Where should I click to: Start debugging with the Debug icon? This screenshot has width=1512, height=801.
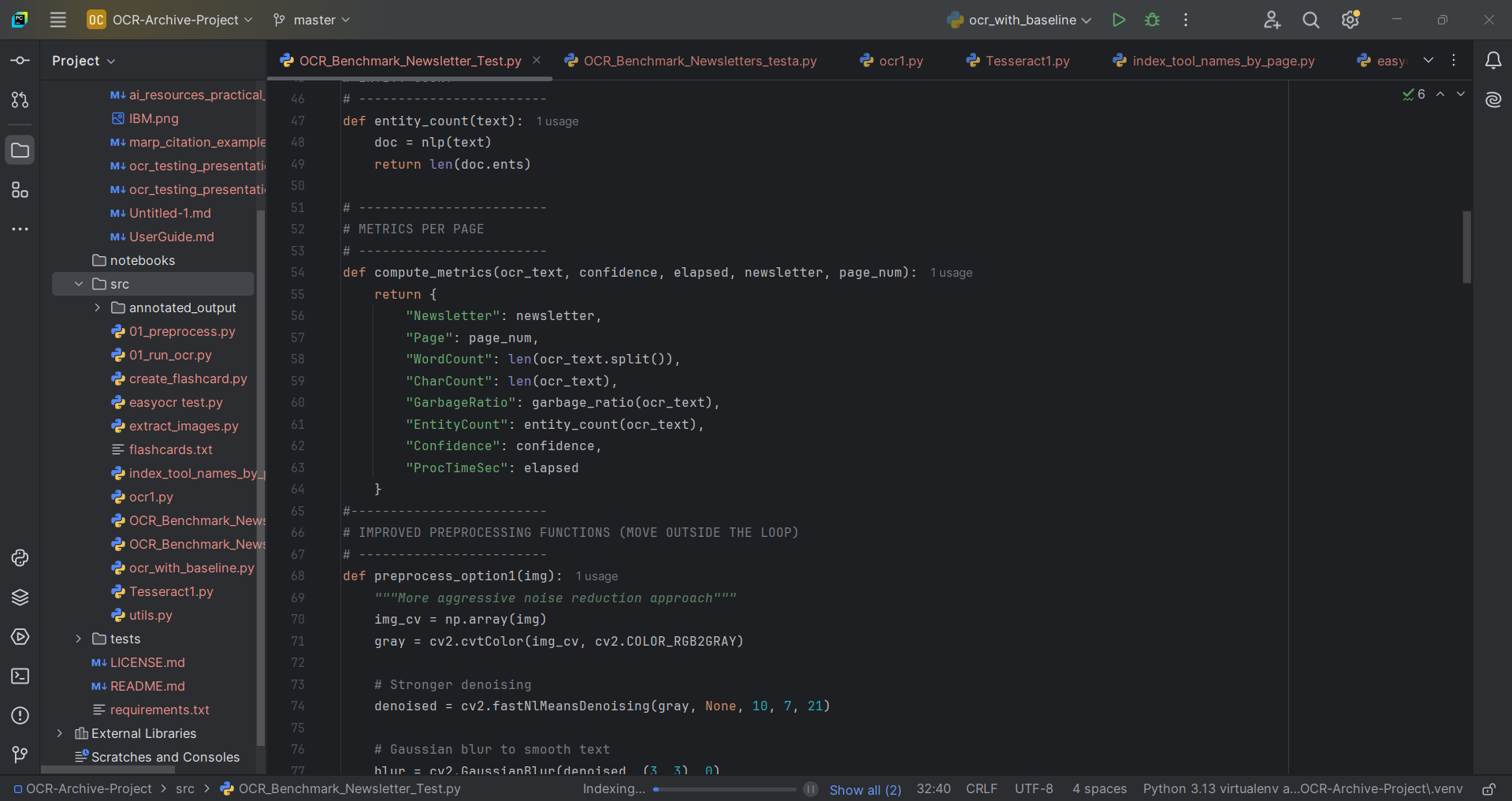coord(1151,20)
